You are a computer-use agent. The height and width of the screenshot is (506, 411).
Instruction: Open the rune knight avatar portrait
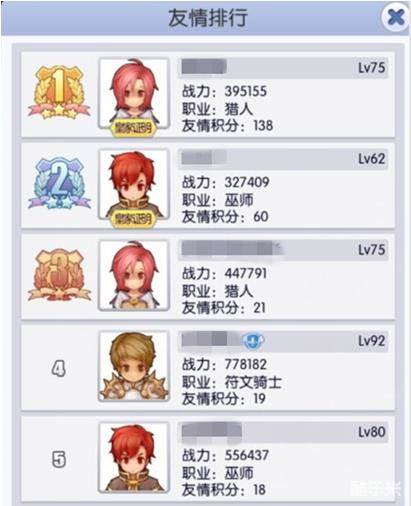134,366
